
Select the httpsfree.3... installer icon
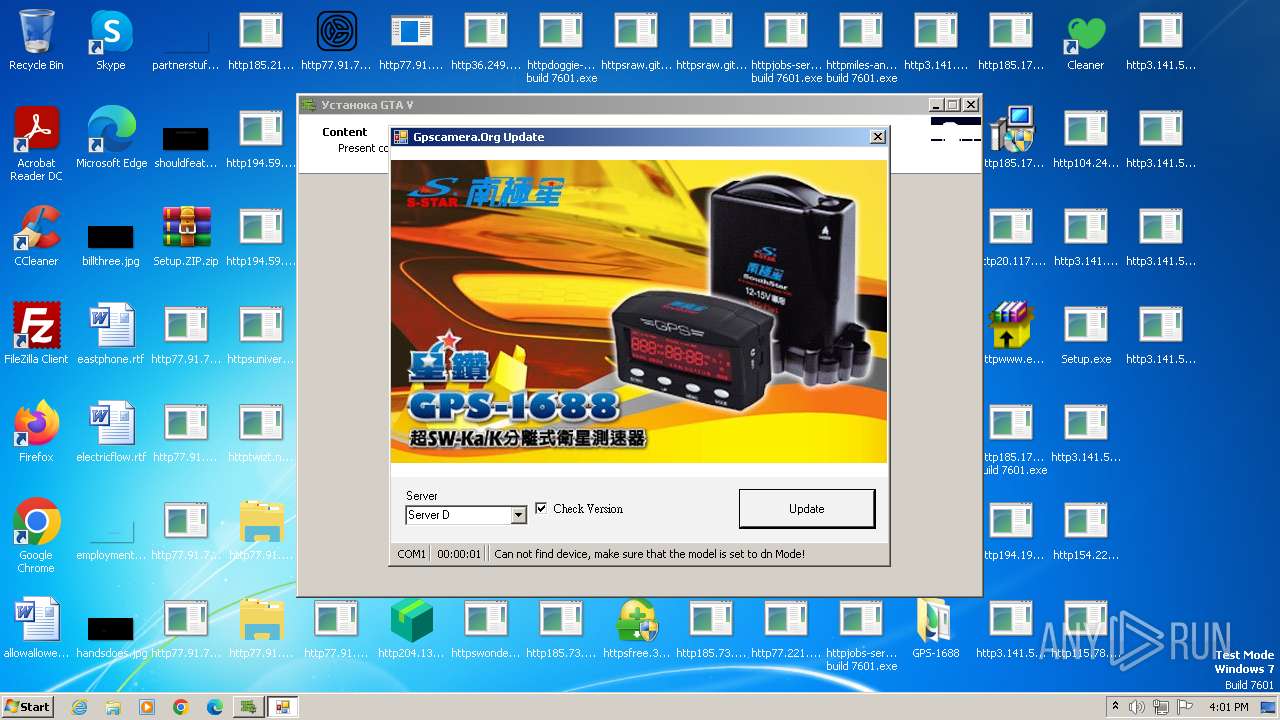click(636, 629)
